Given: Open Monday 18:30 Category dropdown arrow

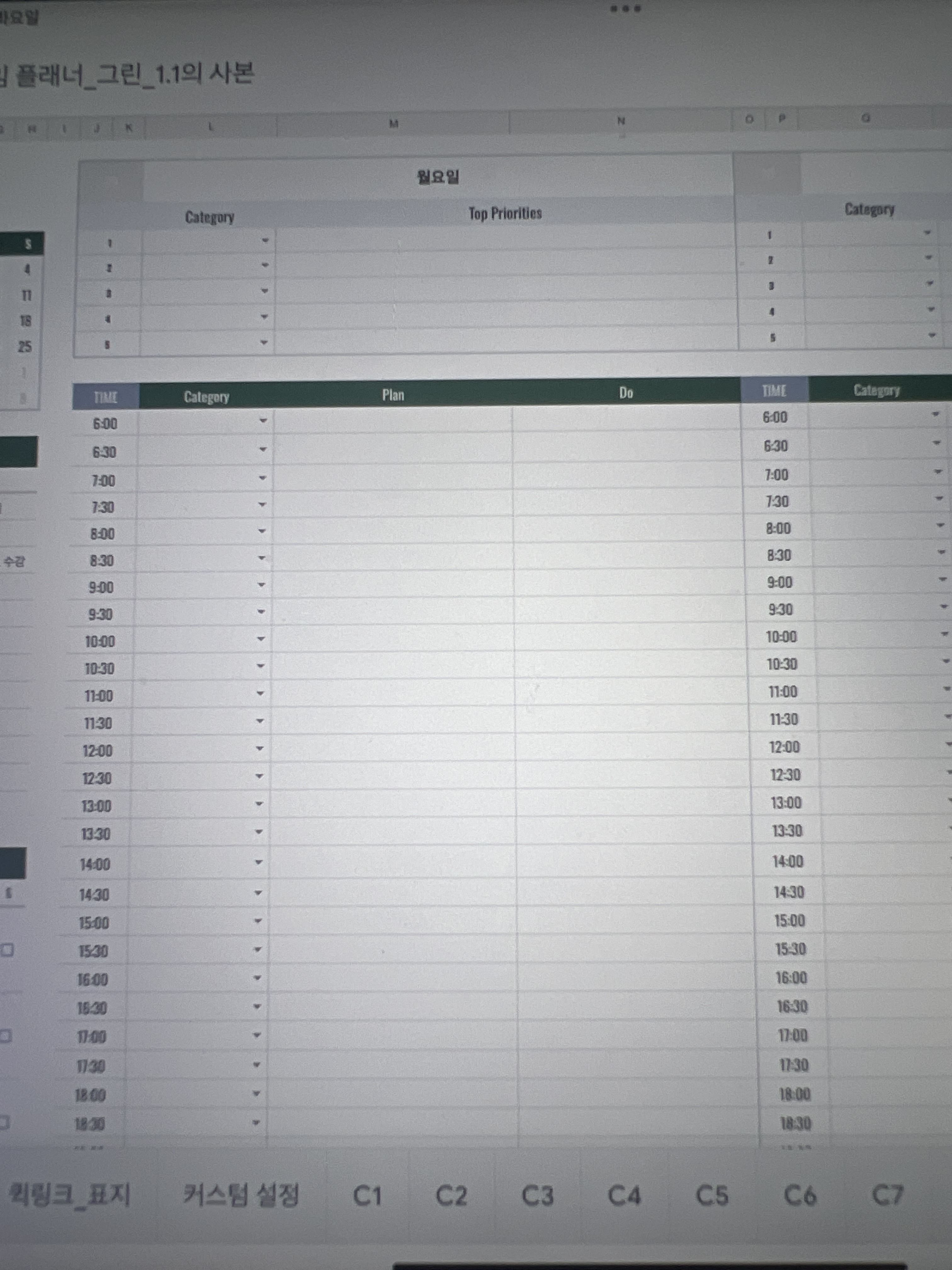Looking at the screenshot, I should (x=255, y=1123).
